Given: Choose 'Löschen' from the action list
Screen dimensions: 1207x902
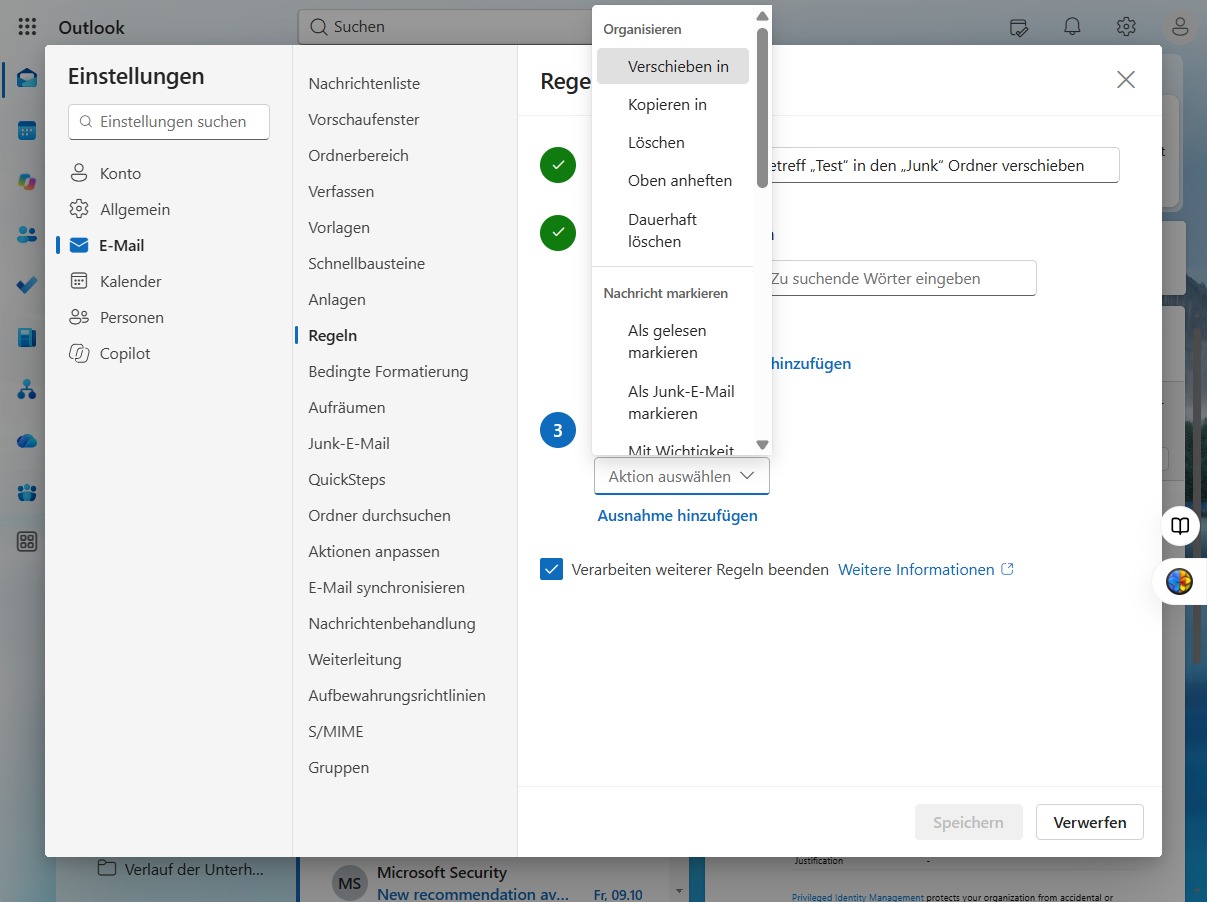Looking at the screenshot, I should click(673, 143).
